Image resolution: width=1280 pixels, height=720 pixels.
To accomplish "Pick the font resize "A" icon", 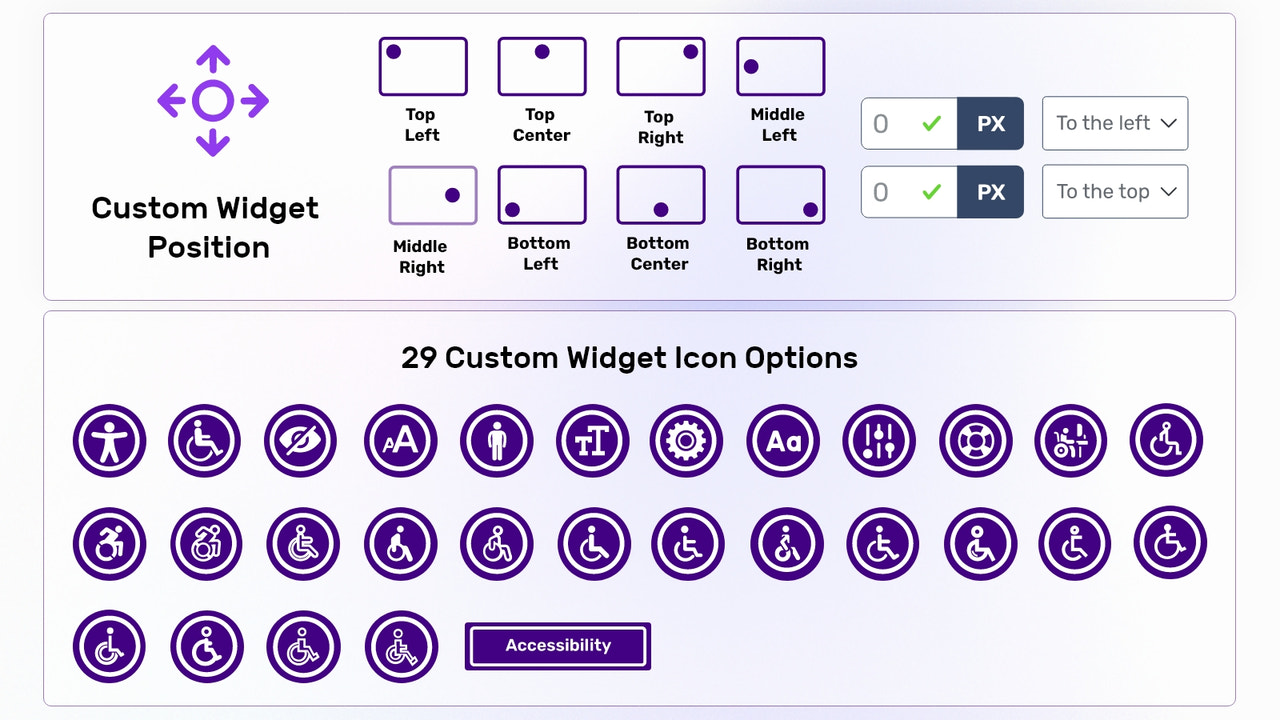I will coord(399,440).
